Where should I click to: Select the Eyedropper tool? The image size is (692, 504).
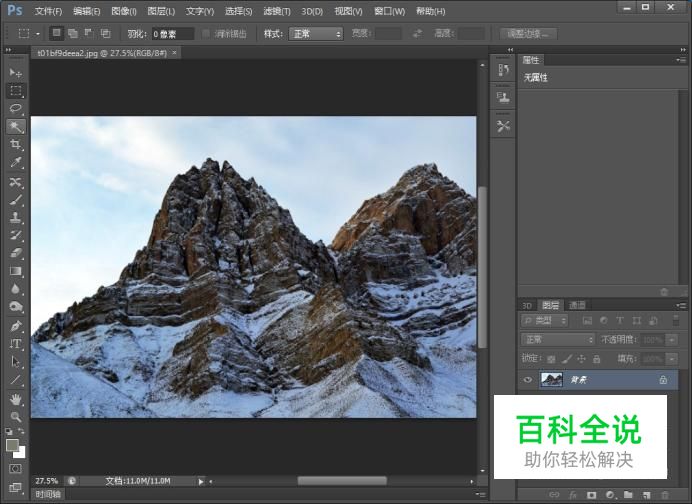click(16, 162)
